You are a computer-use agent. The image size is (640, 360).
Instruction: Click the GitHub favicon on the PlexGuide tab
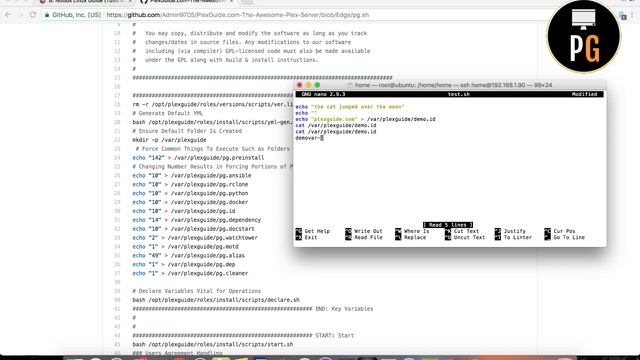coord(144,2)
